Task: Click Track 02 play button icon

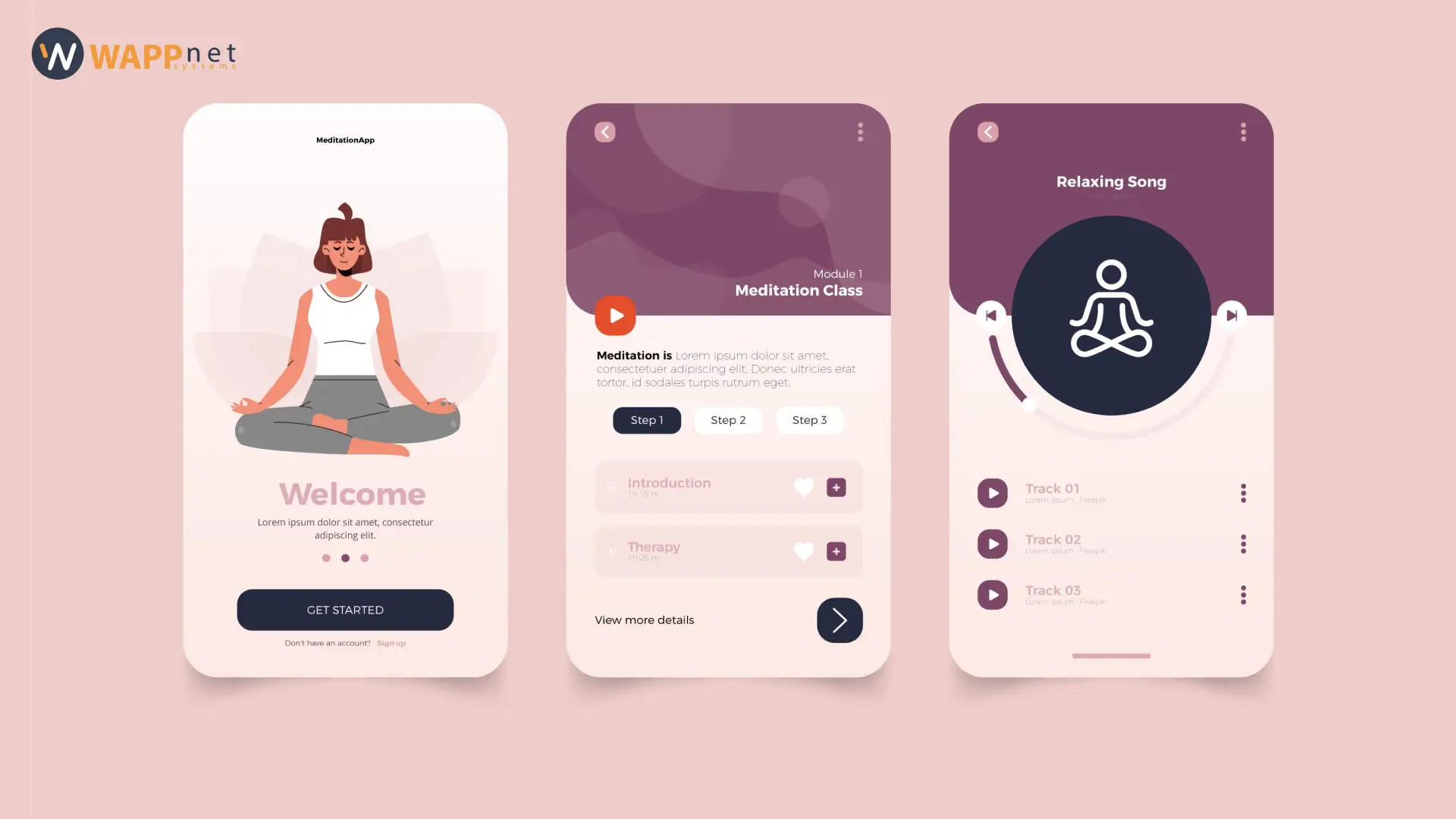Action: point(992,543)
